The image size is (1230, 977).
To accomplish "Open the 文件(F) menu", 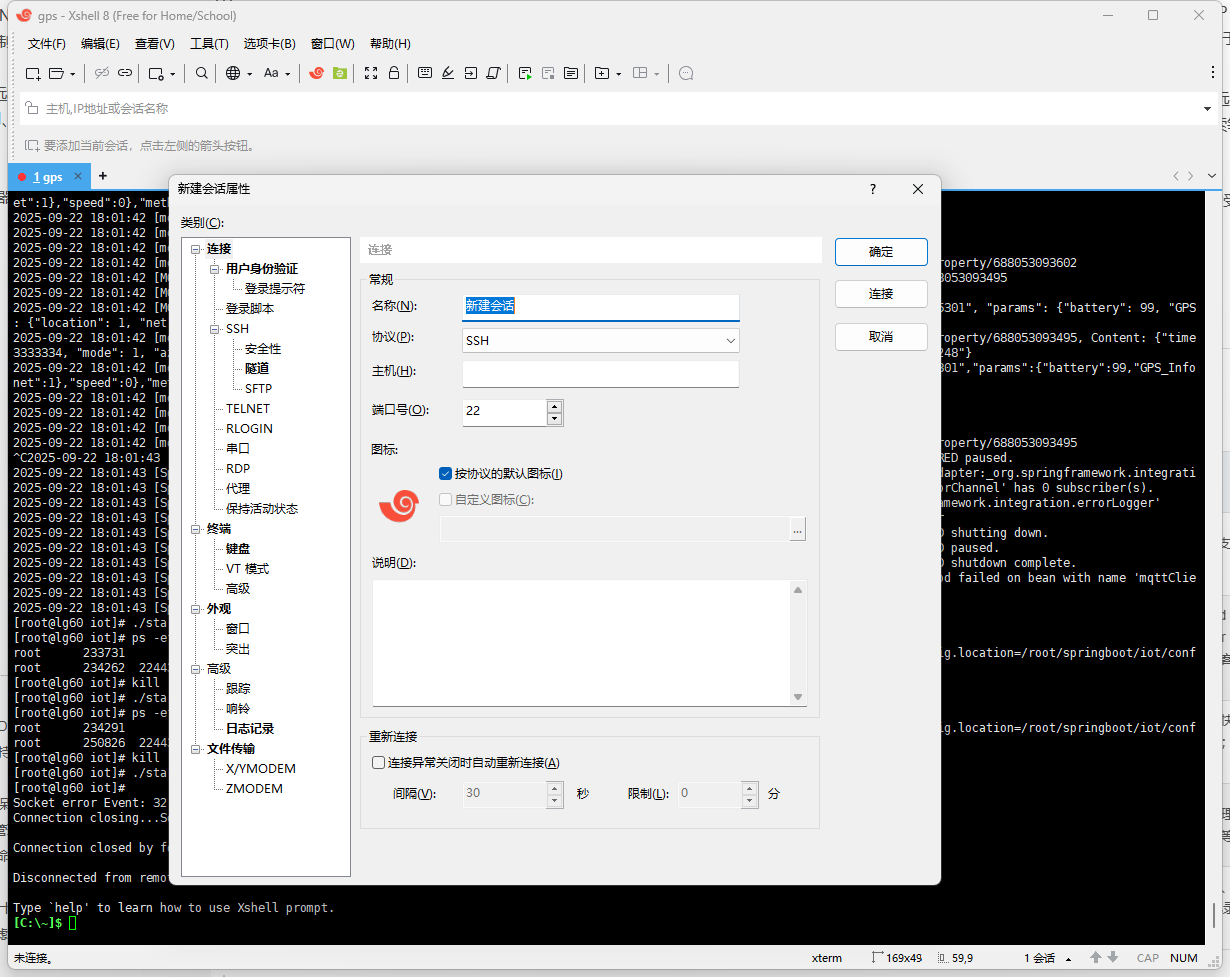I will (x=47, y=44).
